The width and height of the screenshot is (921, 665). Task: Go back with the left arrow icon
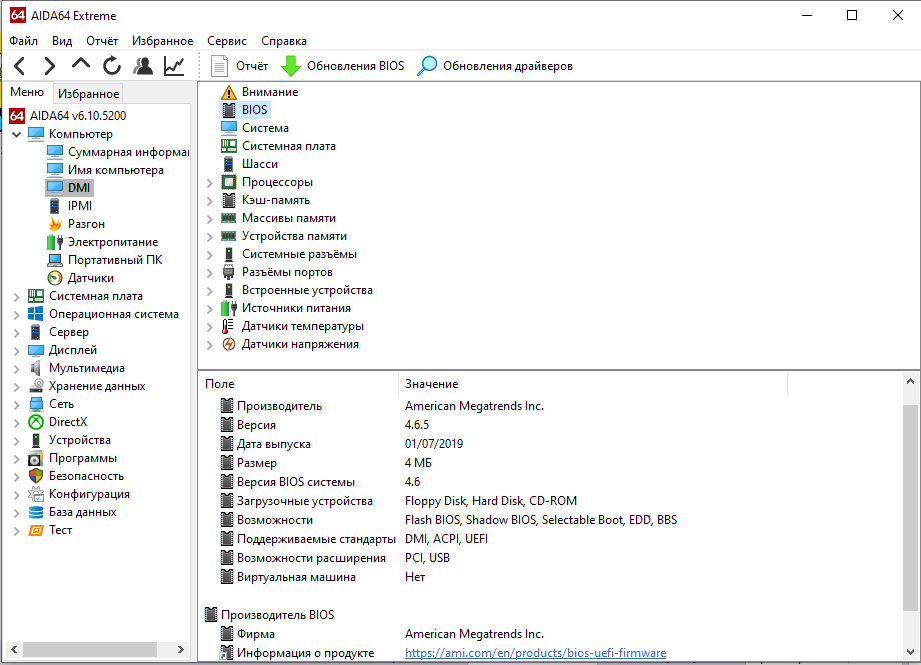coord(19,66)
